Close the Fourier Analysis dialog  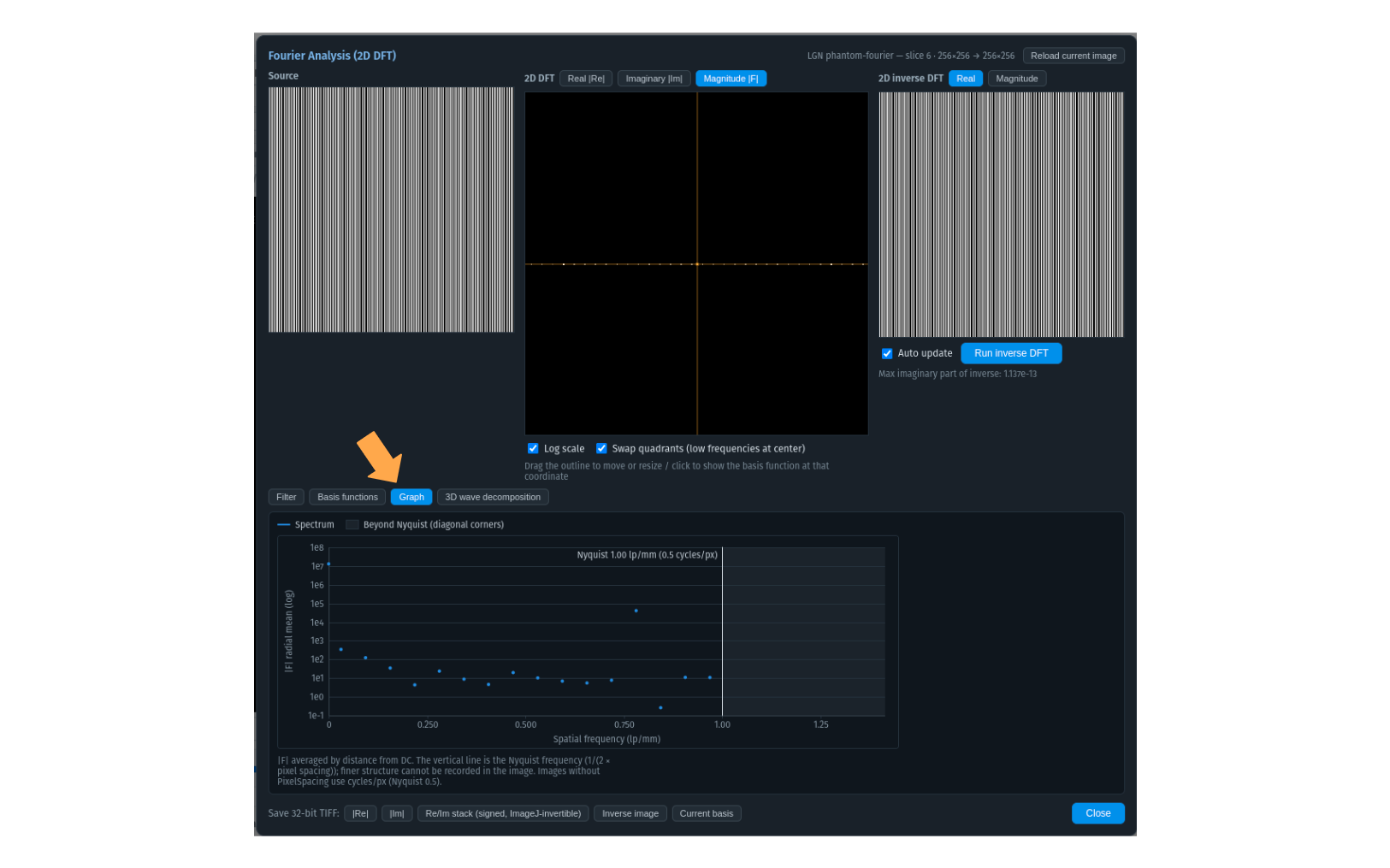[x=1097, y=813]
